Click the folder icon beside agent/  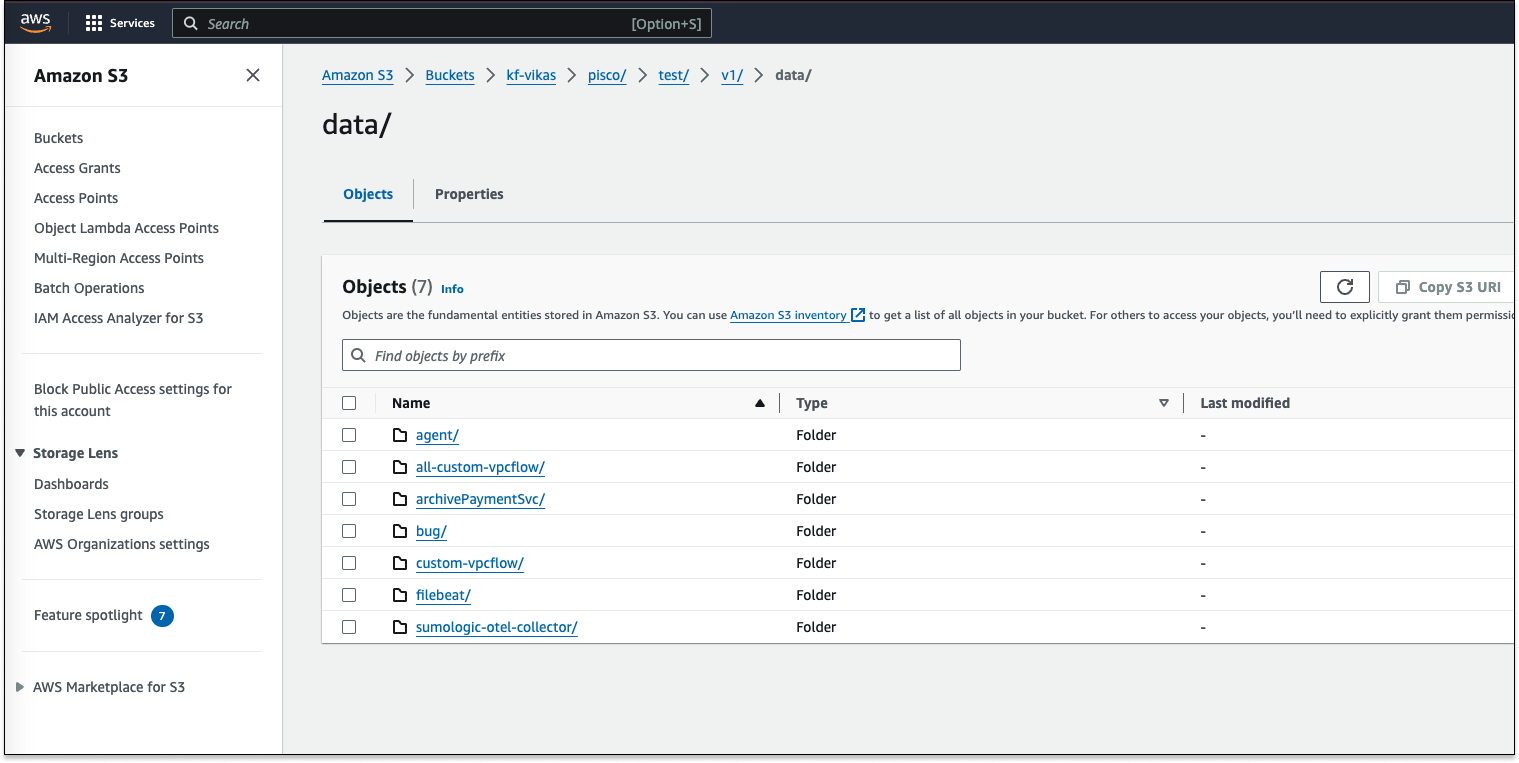click(x=399, y=434)
